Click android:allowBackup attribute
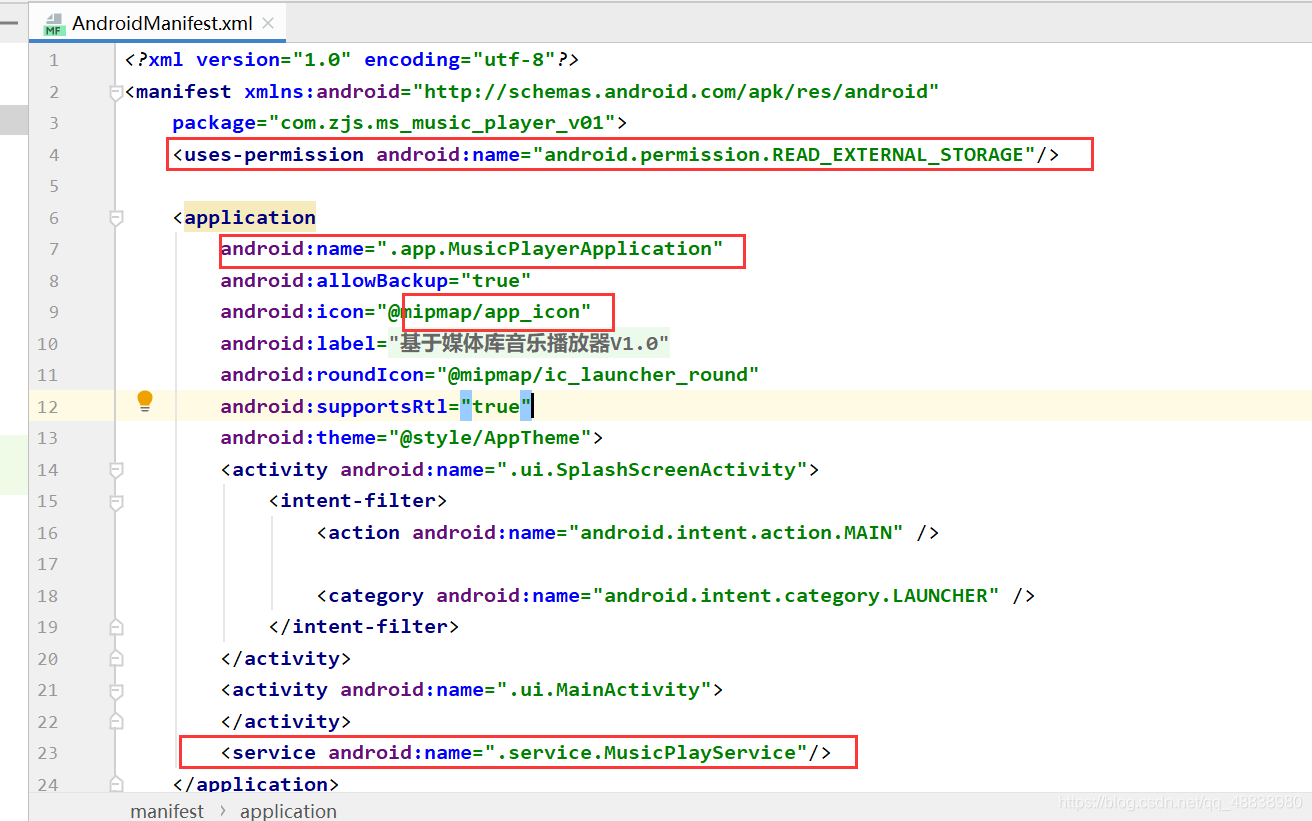The image size is (1312, 821). click(334, 281)
